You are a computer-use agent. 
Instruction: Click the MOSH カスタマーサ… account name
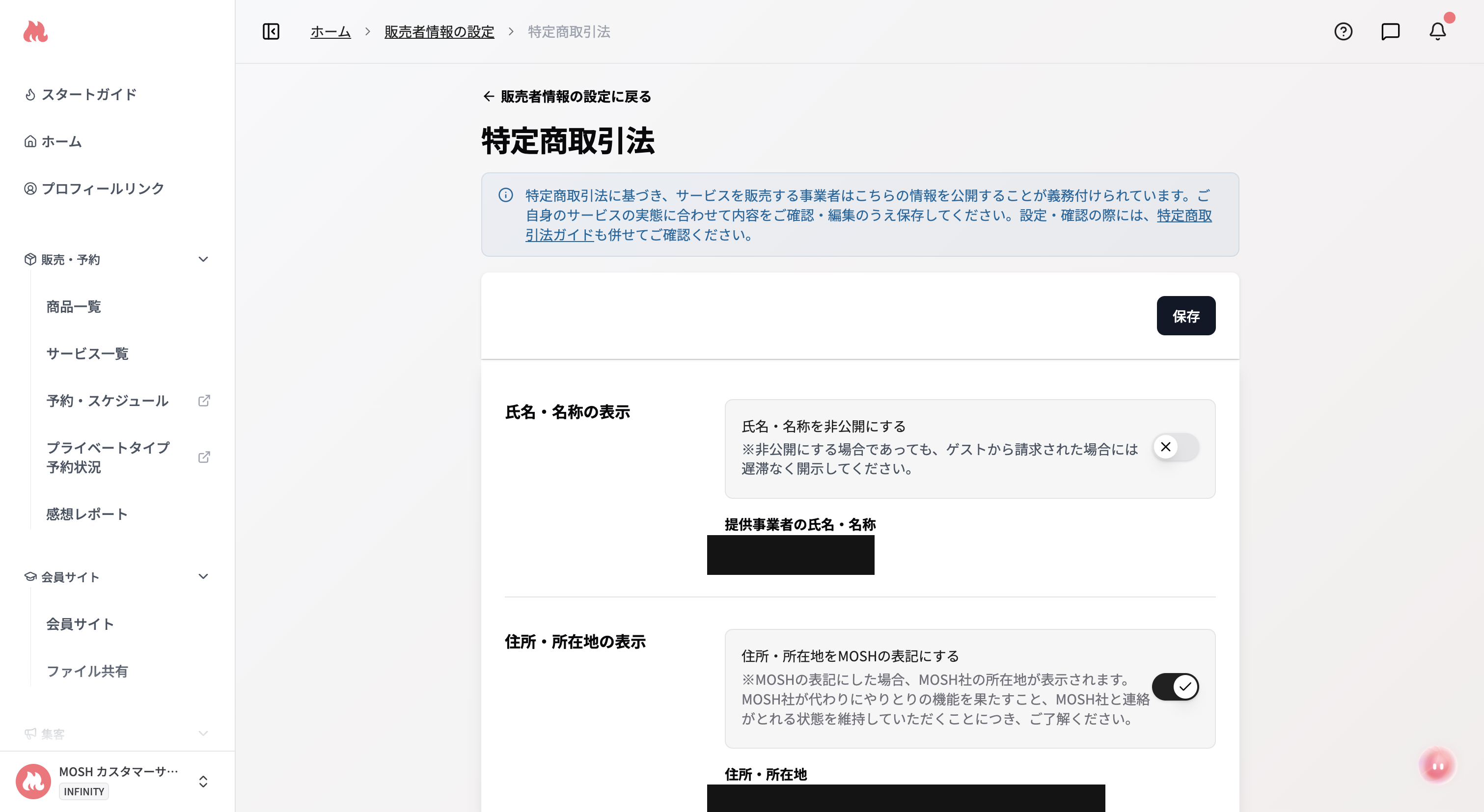click(119, 771)
